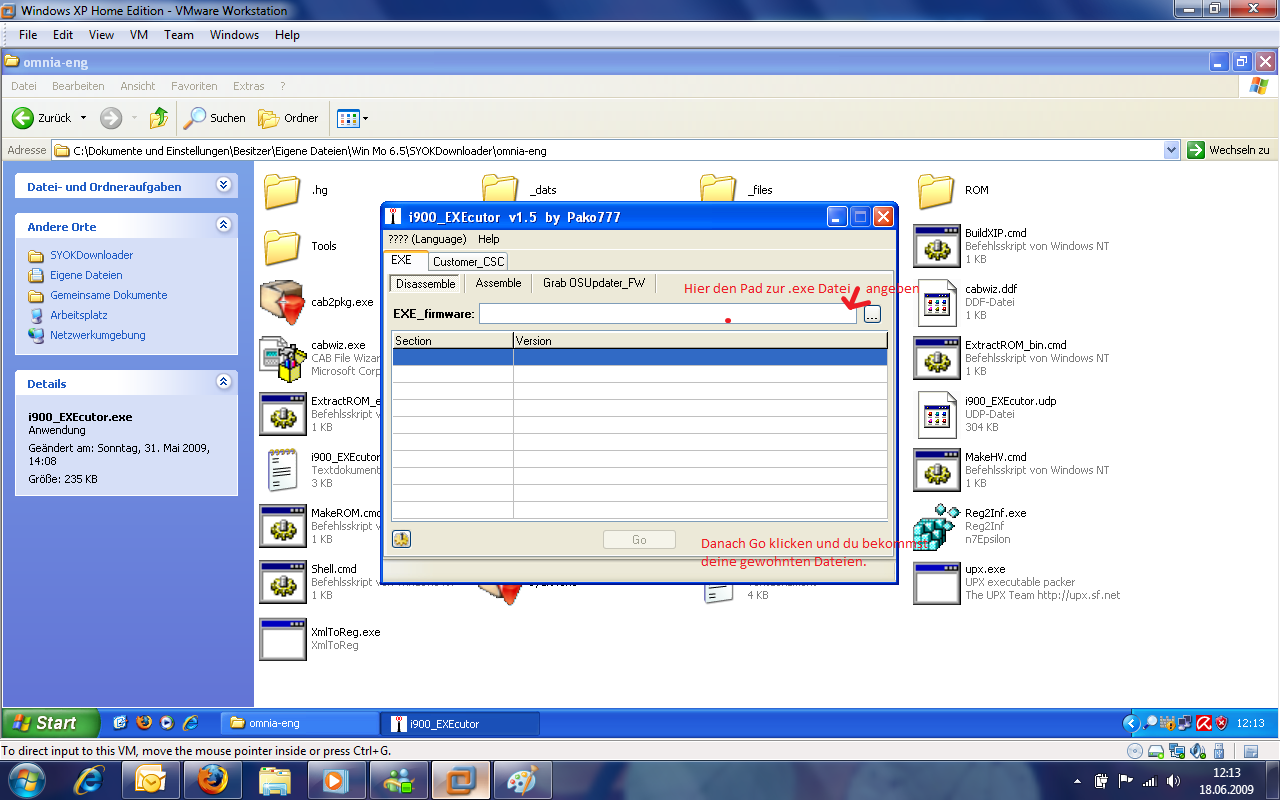1280x800 pixels.
Task: Select the Tools folder
Action: 282,246
